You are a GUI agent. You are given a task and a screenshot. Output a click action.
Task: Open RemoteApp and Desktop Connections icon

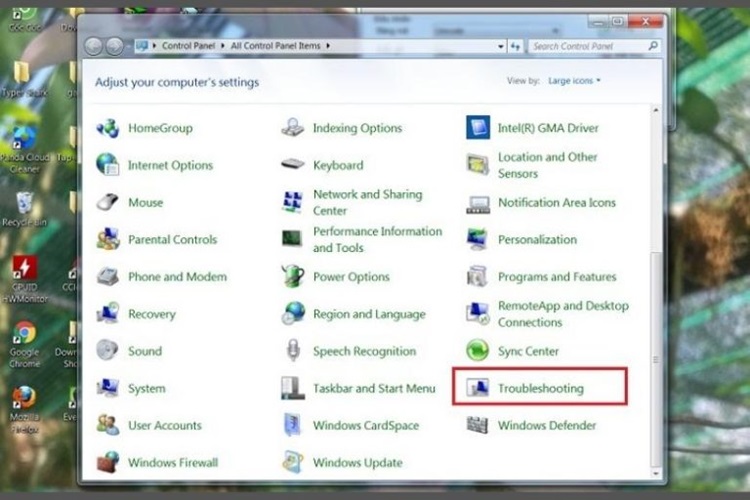click(477, 313)
